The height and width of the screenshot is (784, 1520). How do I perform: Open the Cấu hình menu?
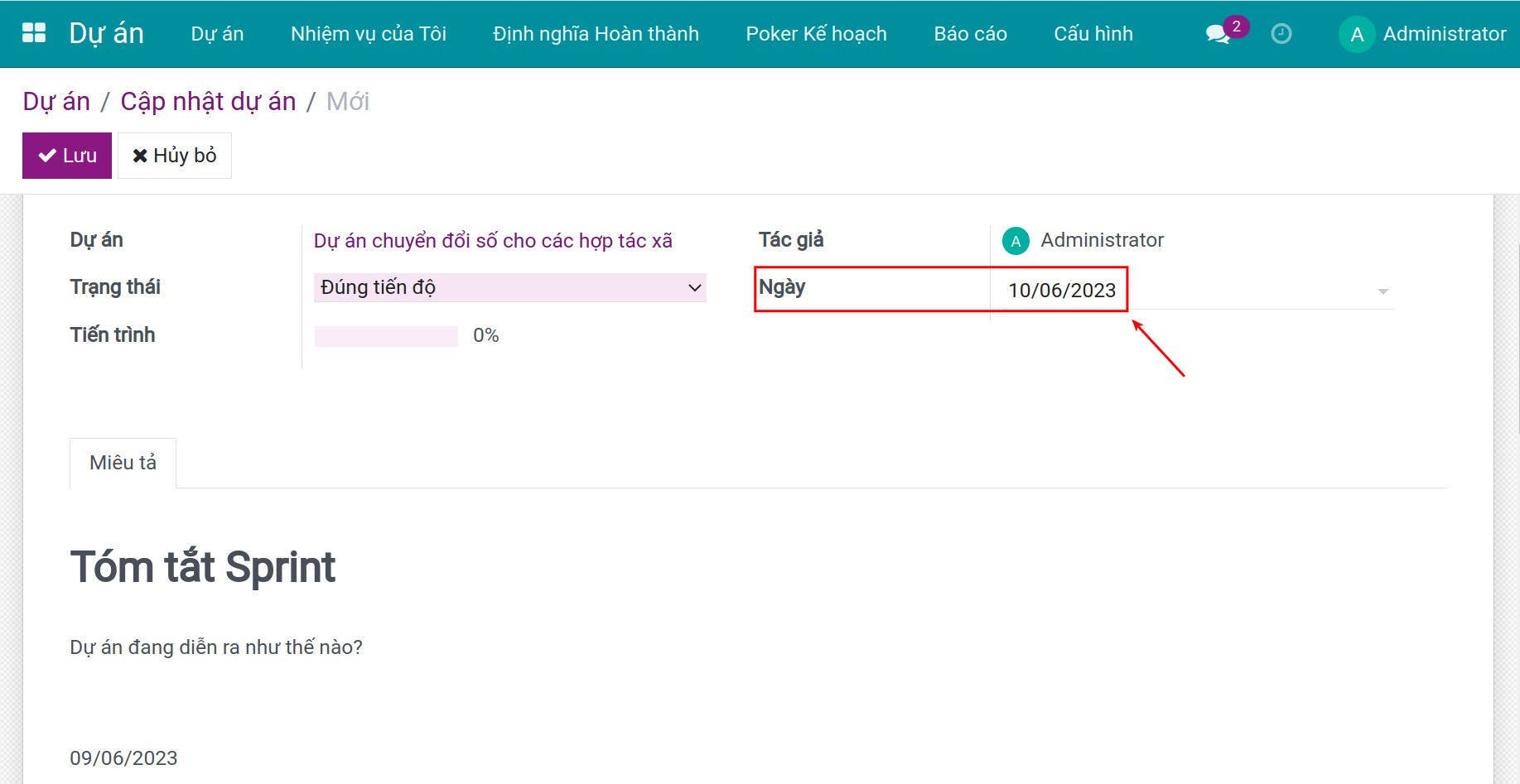[1093, 34]
